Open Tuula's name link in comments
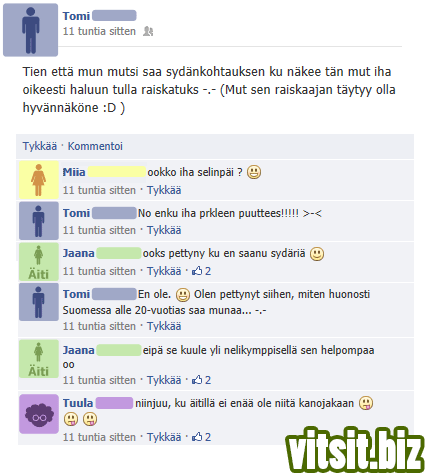Screen dimensions: 425x475 (78, 403)
